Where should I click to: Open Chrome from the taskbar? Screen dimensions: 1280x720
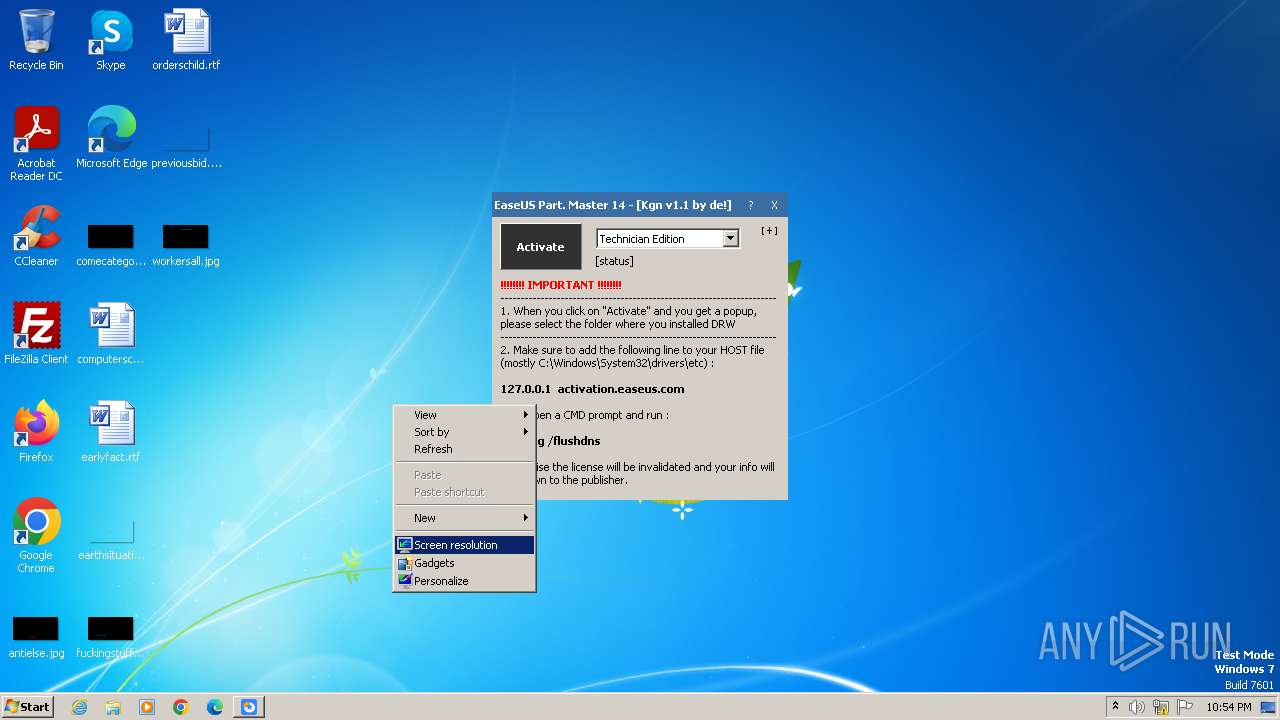click(181, 707)
